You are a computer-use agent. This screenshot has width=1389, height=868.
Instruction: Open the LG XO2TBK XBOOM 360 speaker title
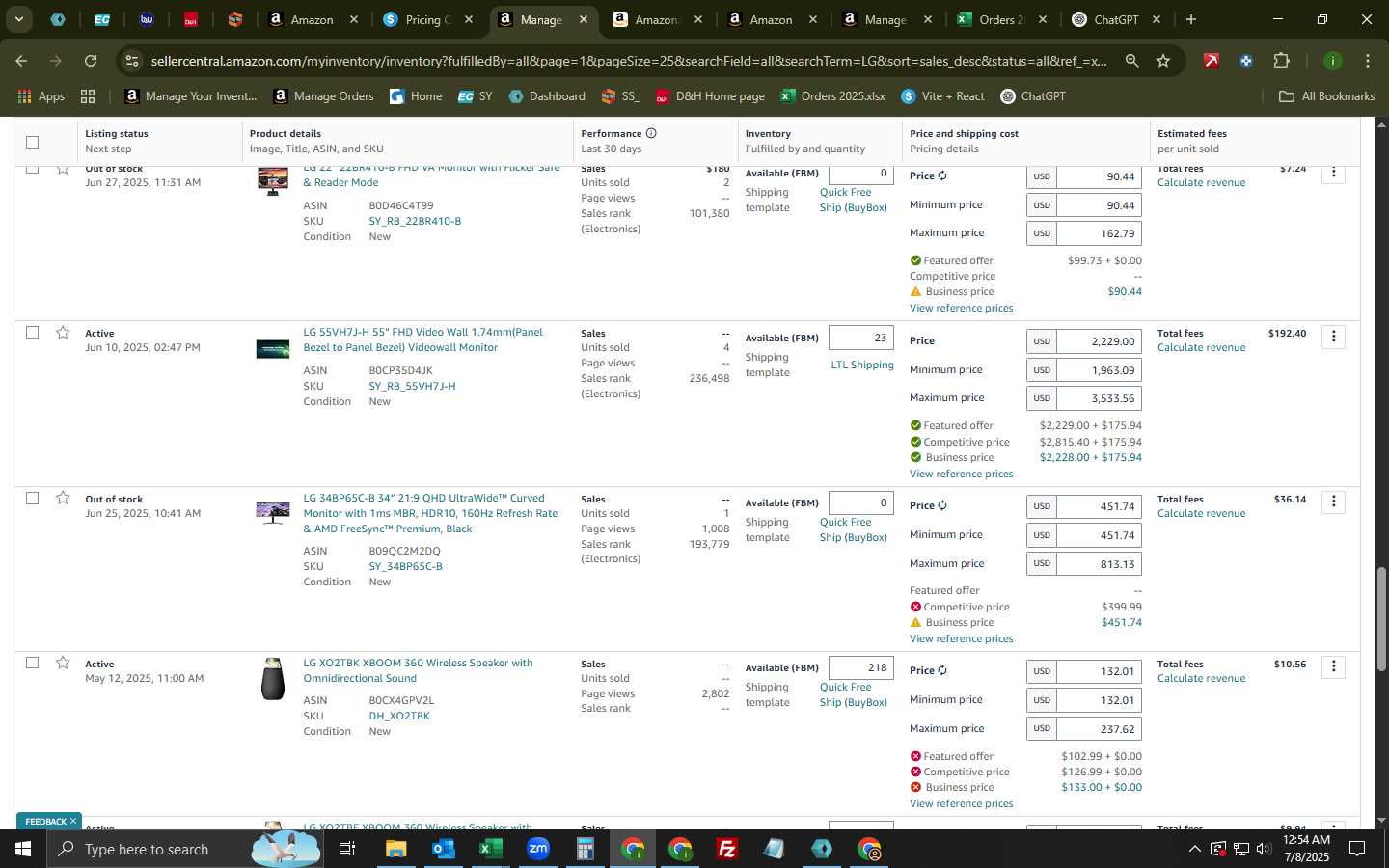(x=418, y=670)
